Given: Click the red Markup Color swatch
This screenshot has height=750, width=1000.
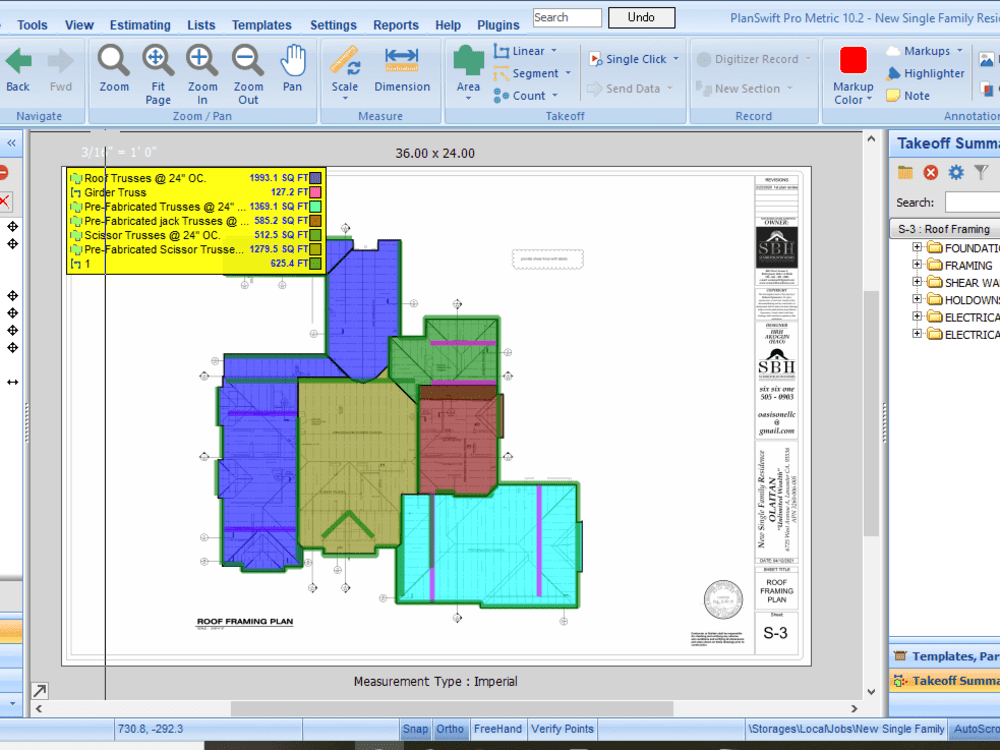Looking at the screenshot, I should coord(853,61).
